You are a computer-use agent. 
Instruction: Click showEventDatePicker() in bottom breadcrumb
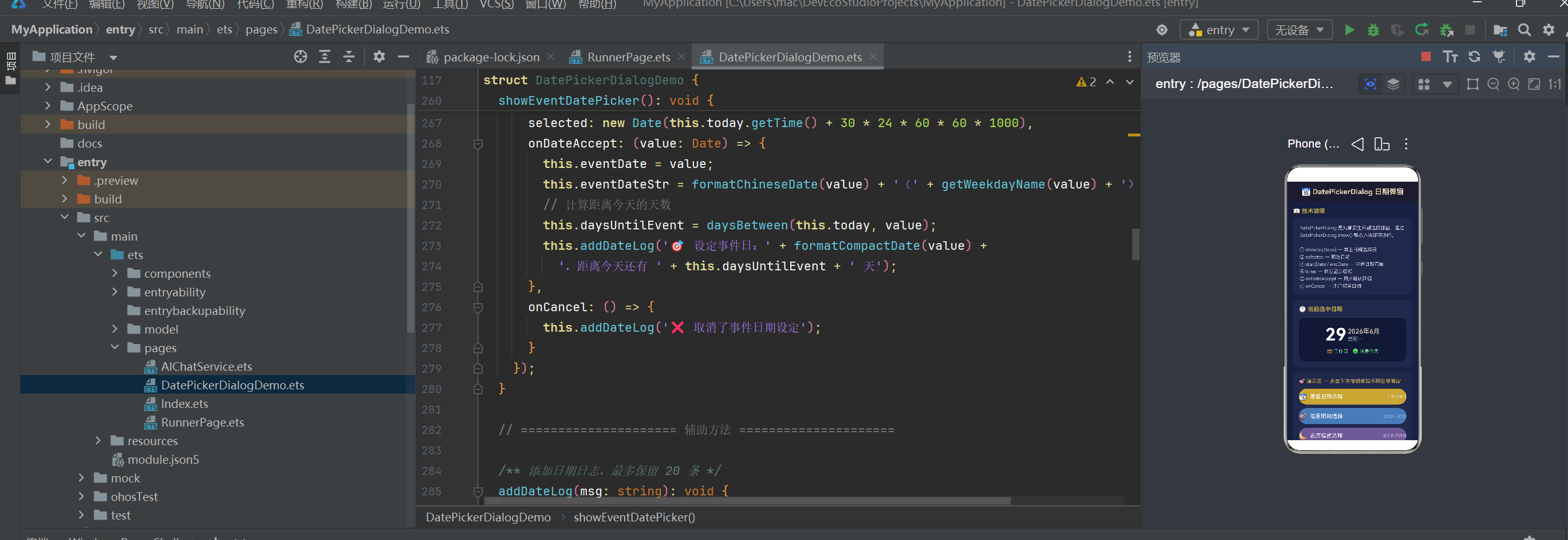[634, 517]
